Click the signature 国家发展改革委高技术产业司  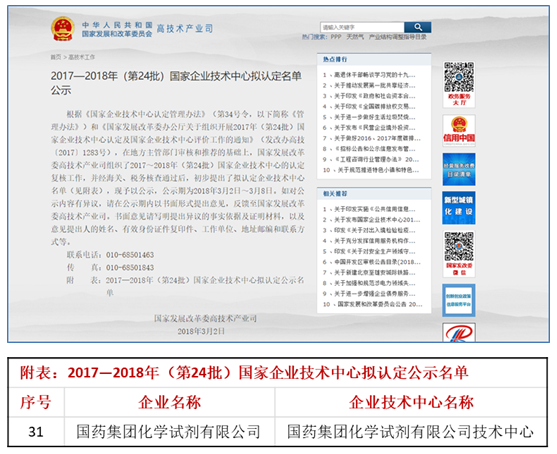[x=205, y=318]
